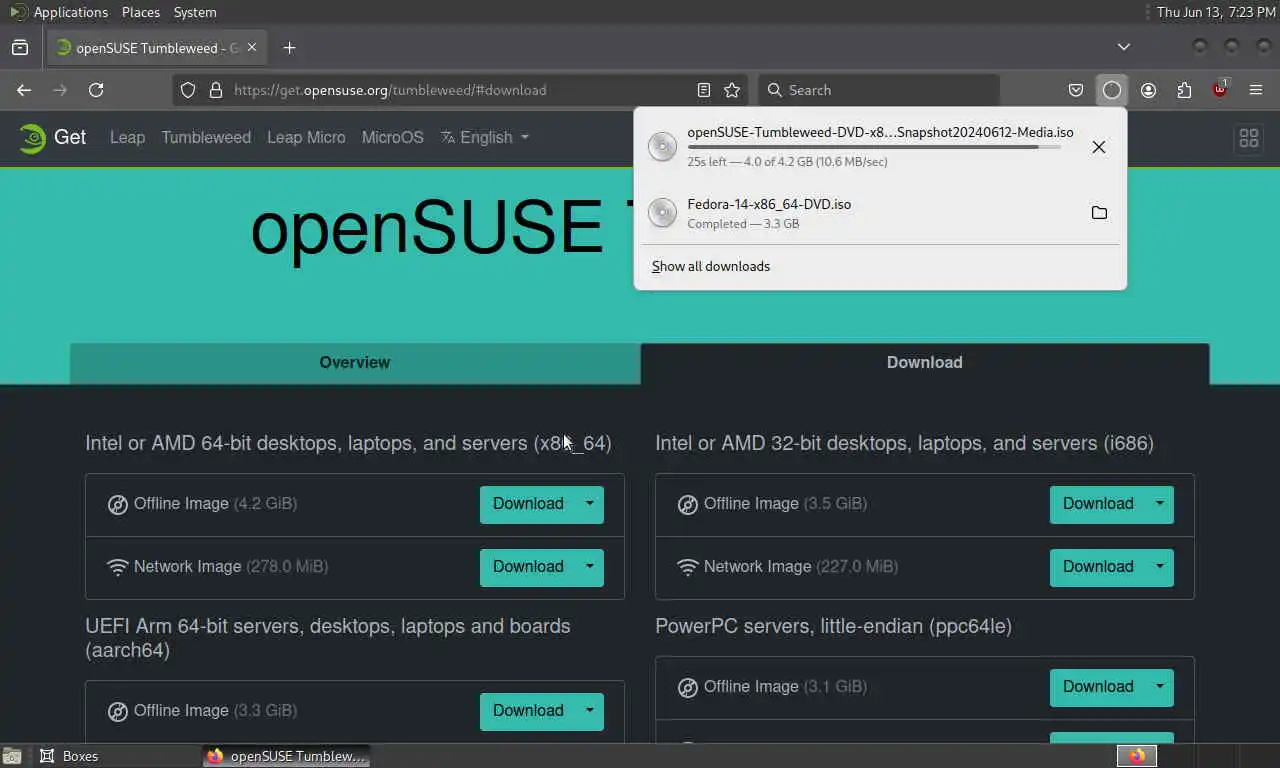Expand aarch64 Offline Image download options
Image resolution: width=1280 pixels, height=768 pixels.
pyautogui.click(x=590, y=711)
